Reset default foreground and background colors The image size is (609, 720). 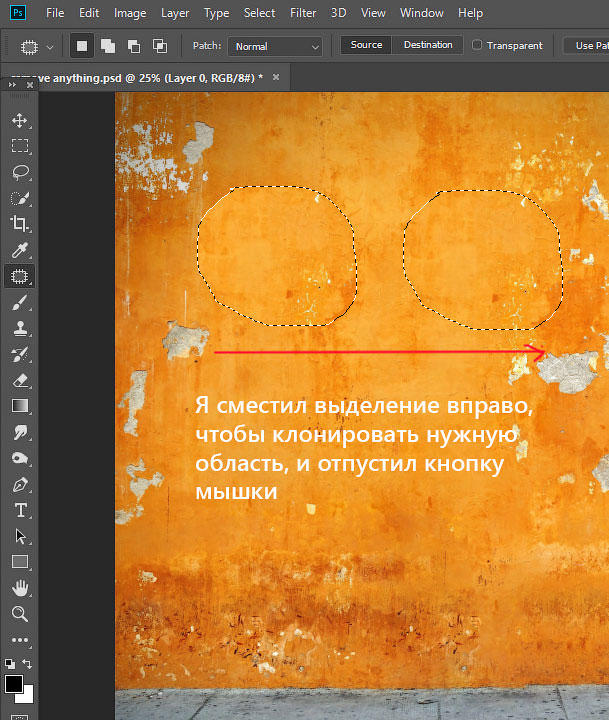(x=10, y=664)
